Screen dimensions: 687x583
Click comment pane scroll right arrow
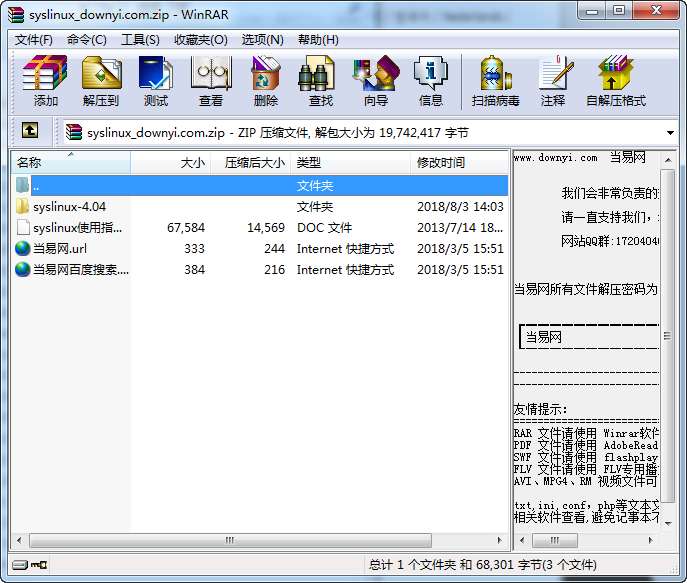point(651,540)
